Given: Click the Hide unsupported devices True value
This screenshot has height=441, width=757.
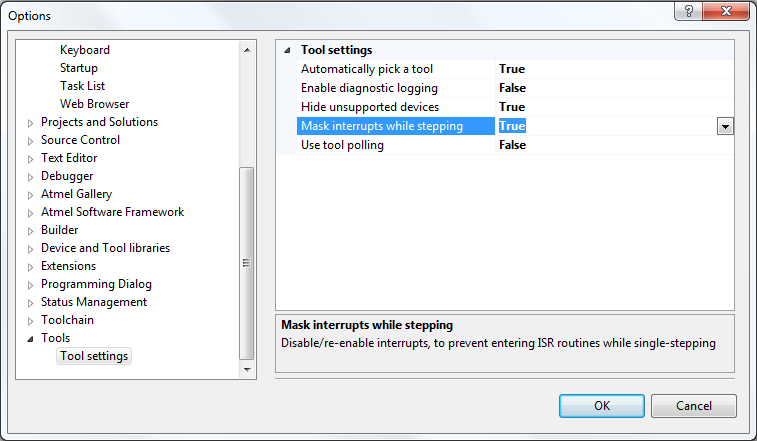Looking at the screenshot, I should click(x=512, y=107).
